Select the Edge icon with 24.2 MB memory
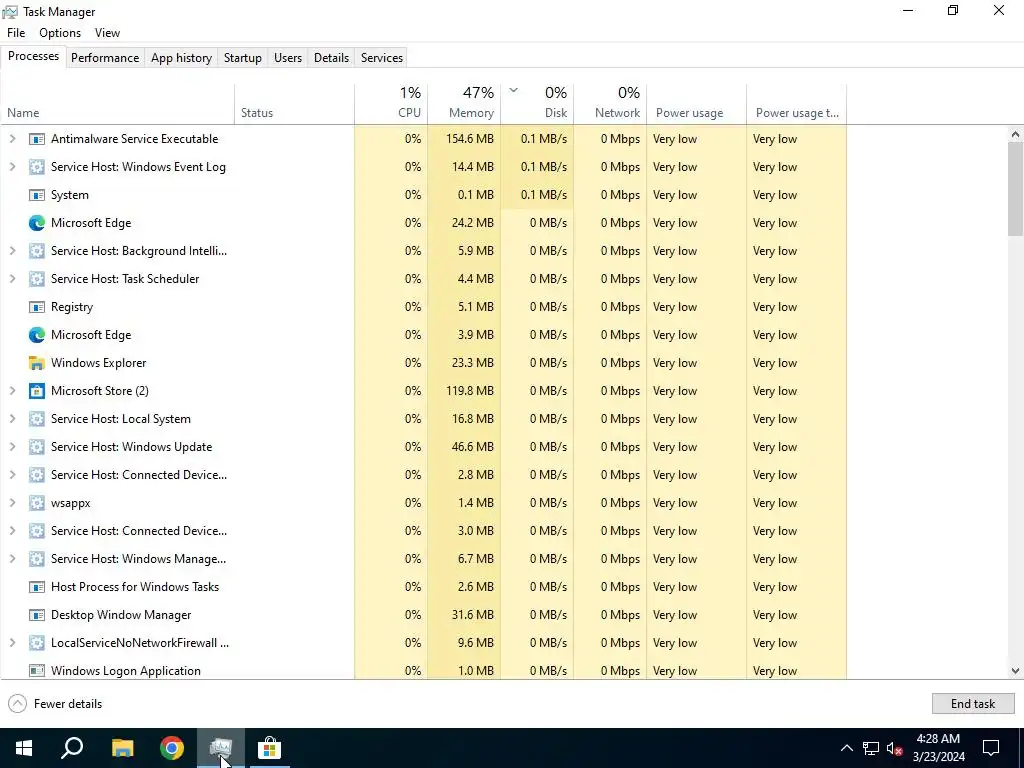The width and height of the screenshot is (1024, 768). coord(37,223)
